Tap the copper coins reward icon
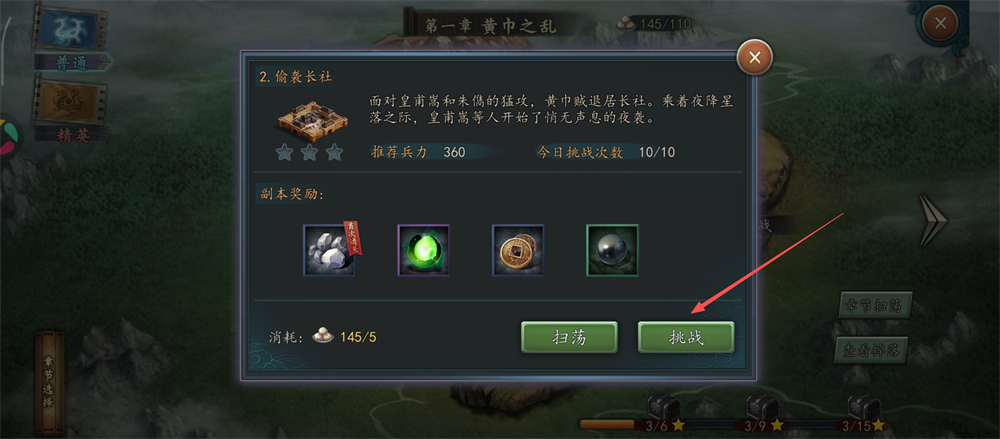The height and width of the screenshot is (439, 1000). click(x=518, y=249)
